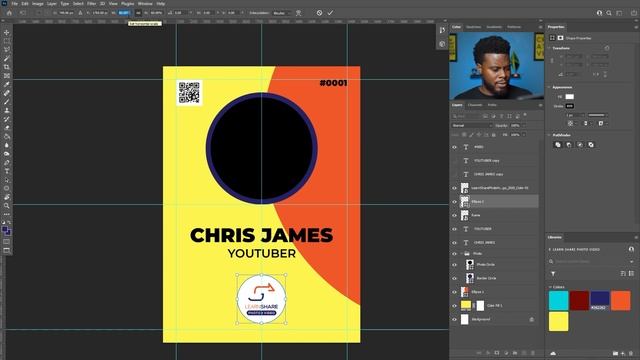Select the Zoom tool in toolbar
Screen dimensions: 640x360
click(7, 206)
